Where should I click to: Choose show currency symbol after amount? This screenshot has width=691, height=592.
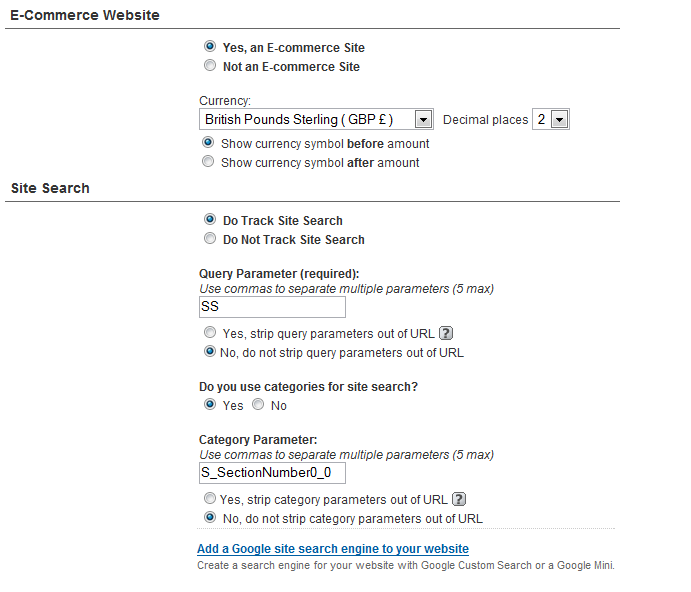coord(209,162)
